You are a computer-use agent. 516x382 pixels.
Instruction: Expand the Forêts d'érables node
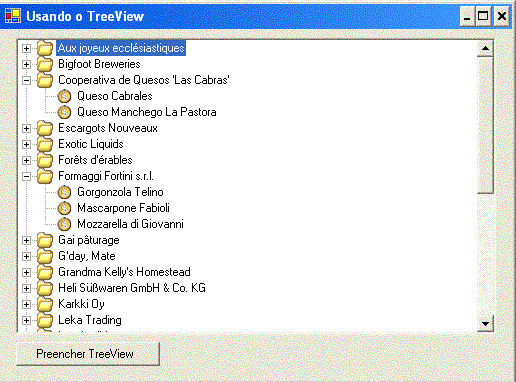[26, 160]
